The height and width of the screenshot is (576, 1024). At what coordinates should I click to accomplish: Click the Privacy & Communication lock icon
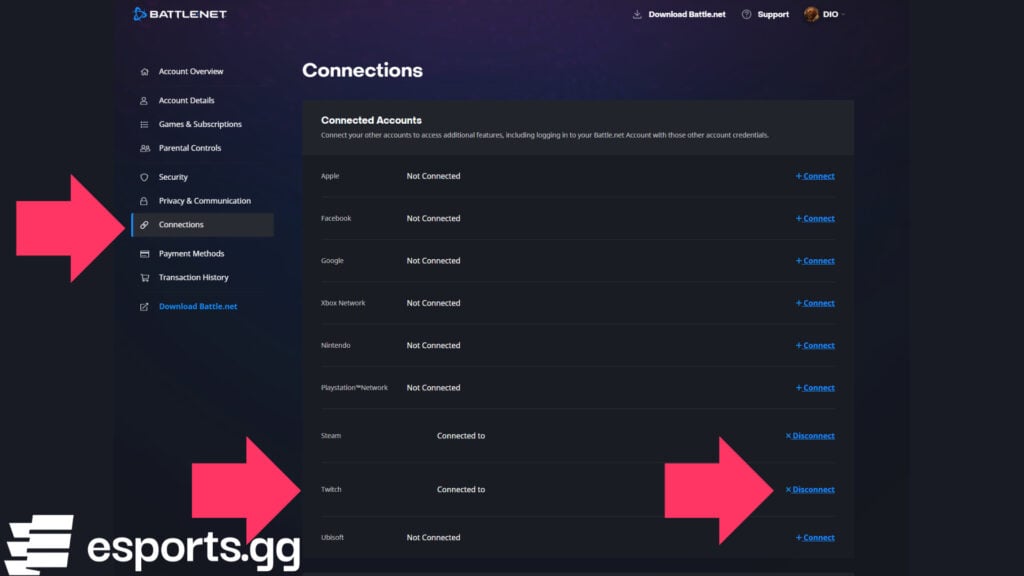click(x=144, y=200)
